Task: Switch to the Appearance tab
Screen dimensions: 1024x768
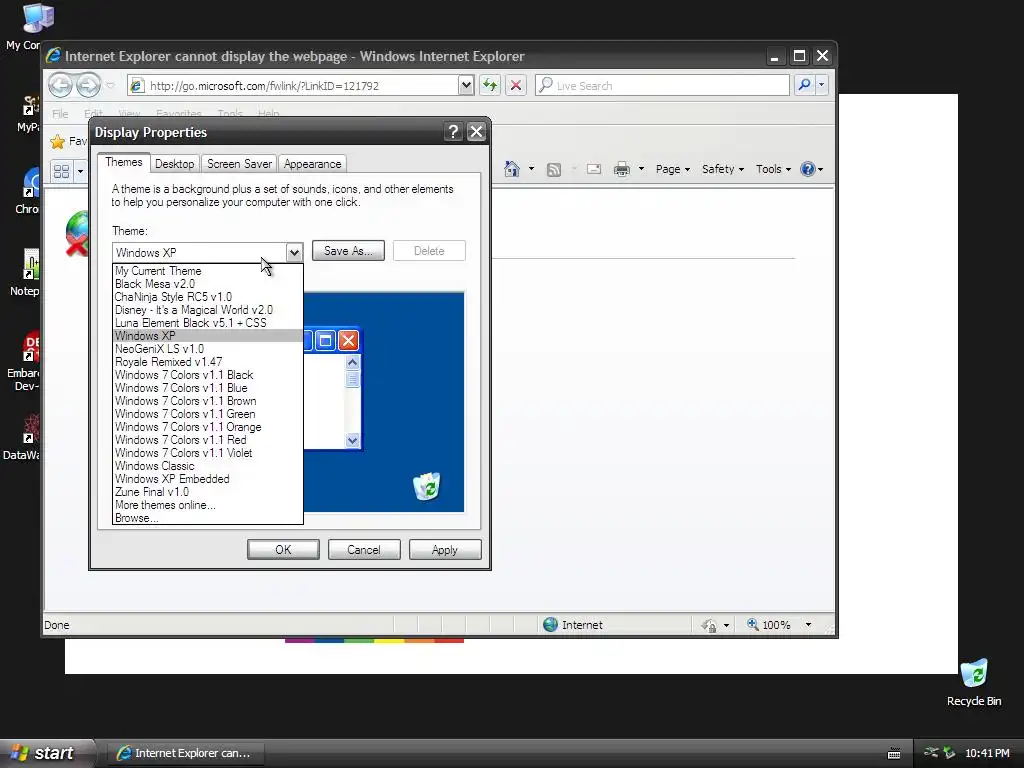Action: point(312,164)
